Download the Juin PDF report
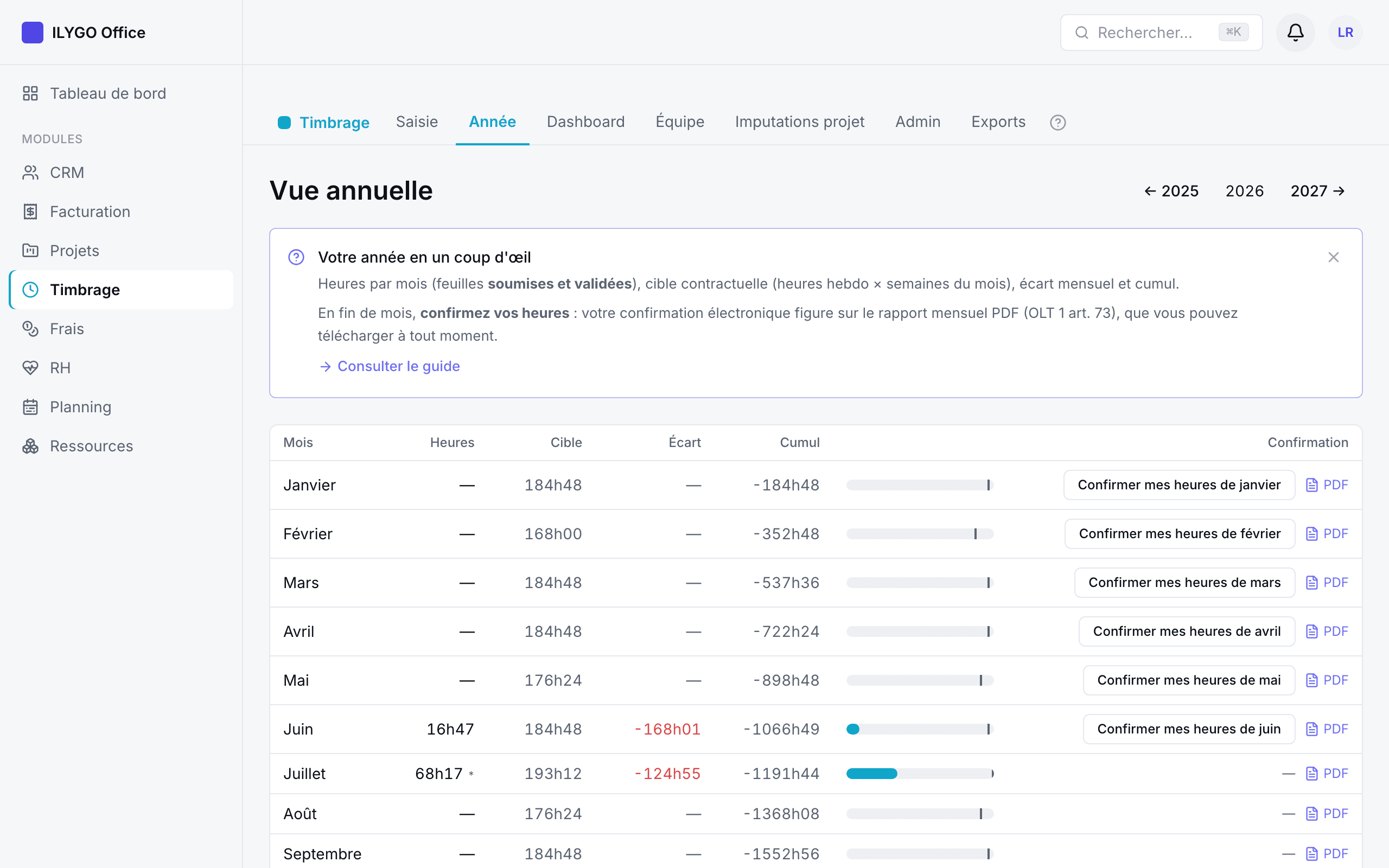Image resolution: width=1389 pixels, height=868 pixels. coord(1327,729)
